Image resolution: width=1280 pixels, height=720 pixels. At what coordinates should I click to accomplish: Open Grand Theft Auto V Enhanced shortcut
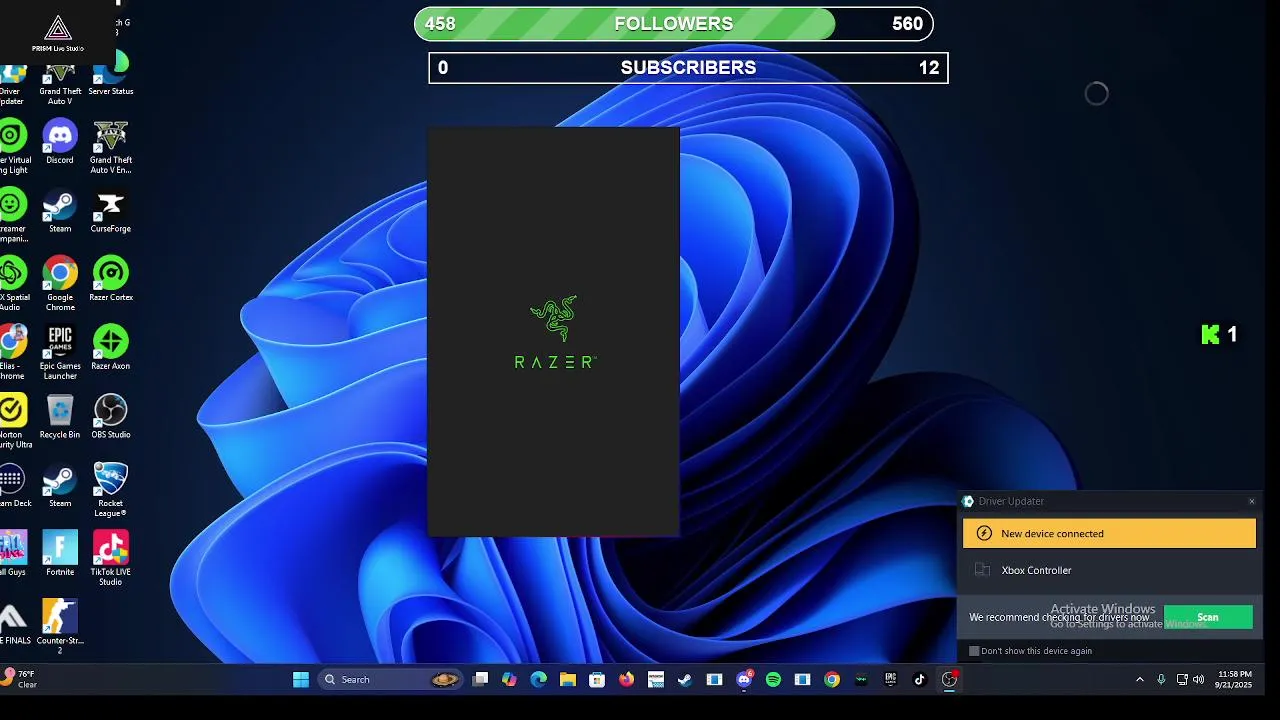click(x=111, y=148)
